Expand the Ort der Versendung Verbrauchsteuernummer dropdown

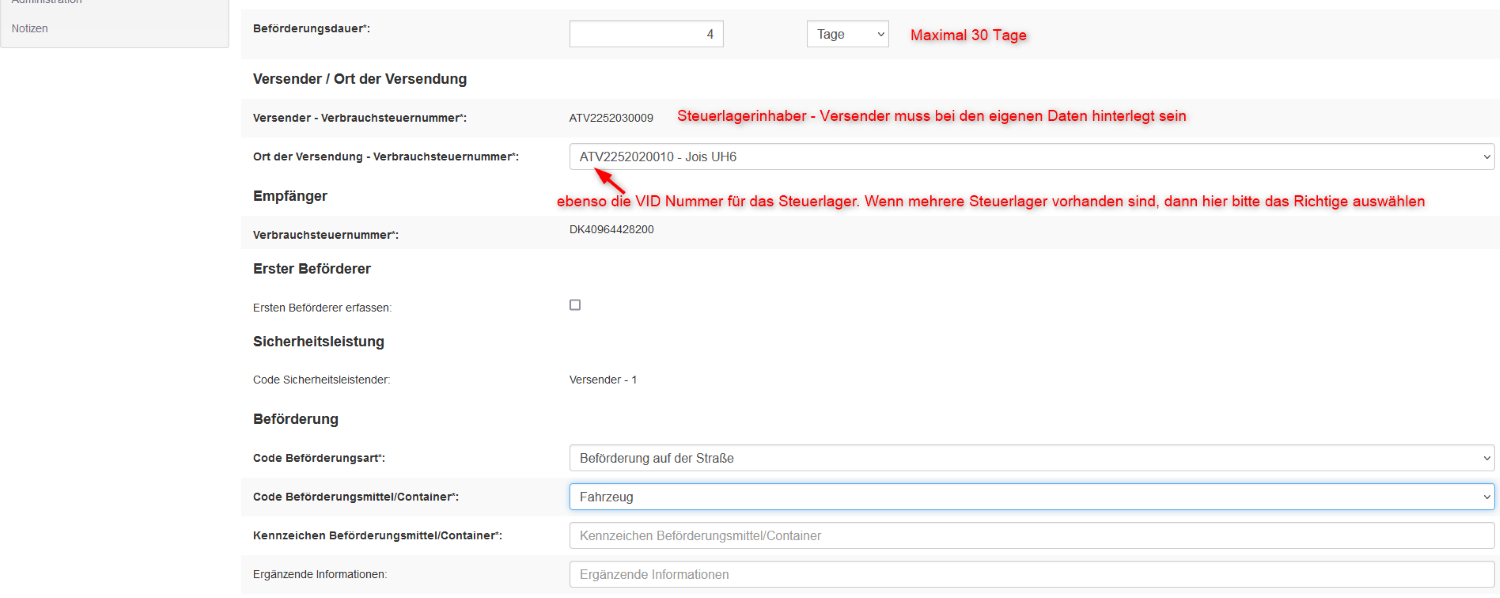[x=1030, y=156]
